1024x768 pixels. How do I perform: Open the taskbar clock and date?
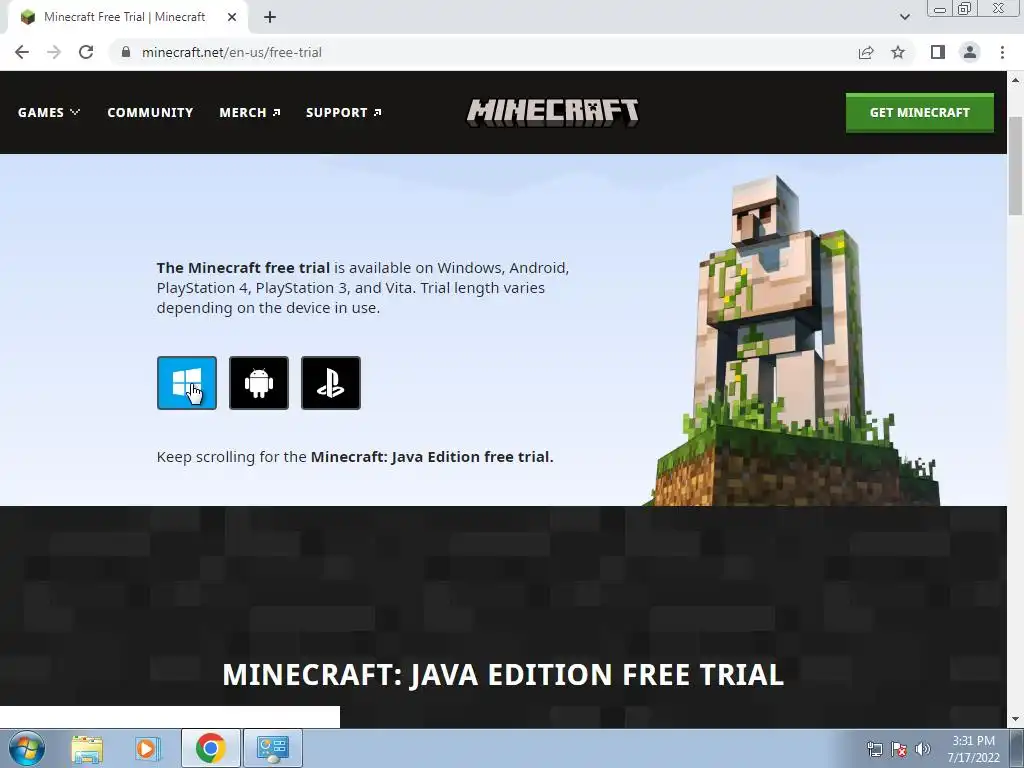[x=973, y=749]
